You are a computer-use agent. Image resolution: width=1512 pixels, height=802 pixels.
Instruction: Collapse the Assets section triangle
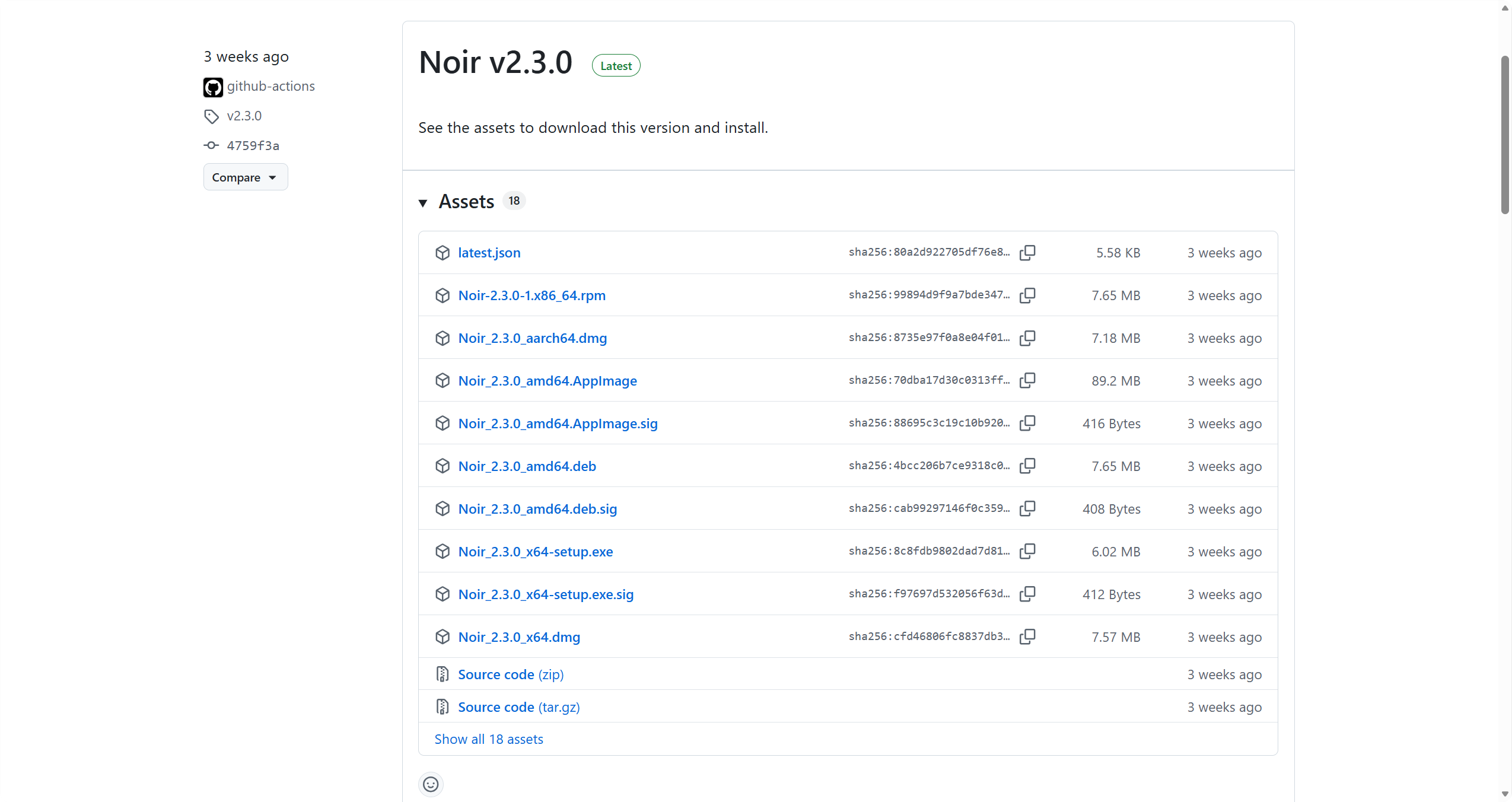coord(423,203)
